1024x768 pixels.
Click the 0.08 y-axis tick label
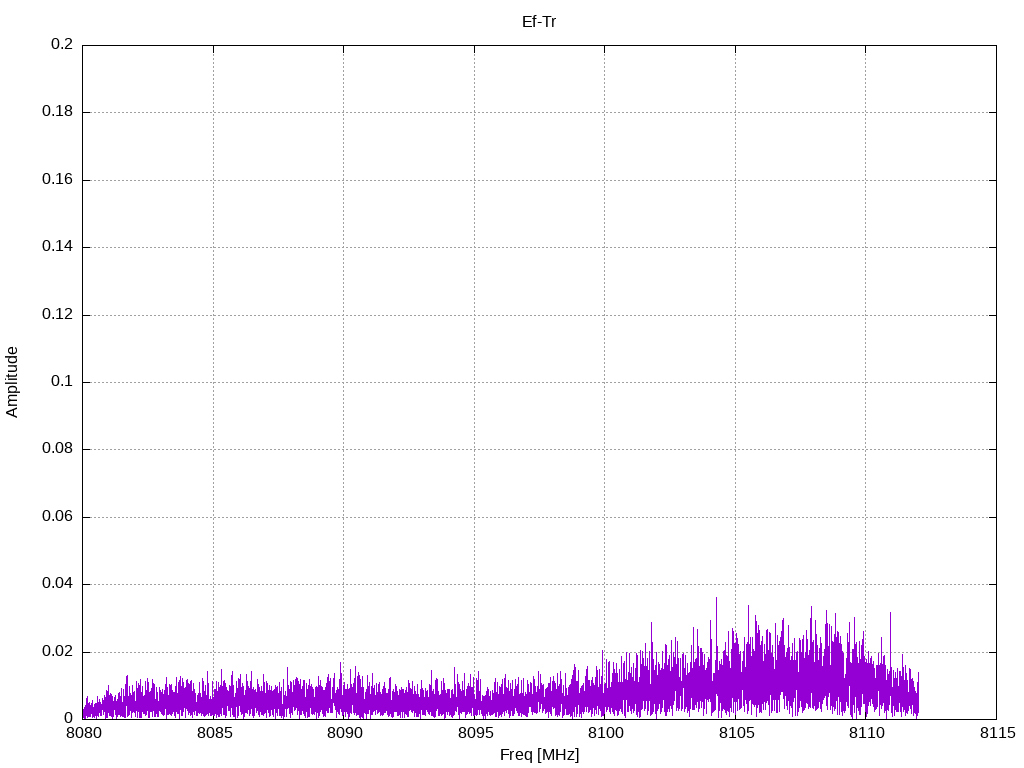58,449
